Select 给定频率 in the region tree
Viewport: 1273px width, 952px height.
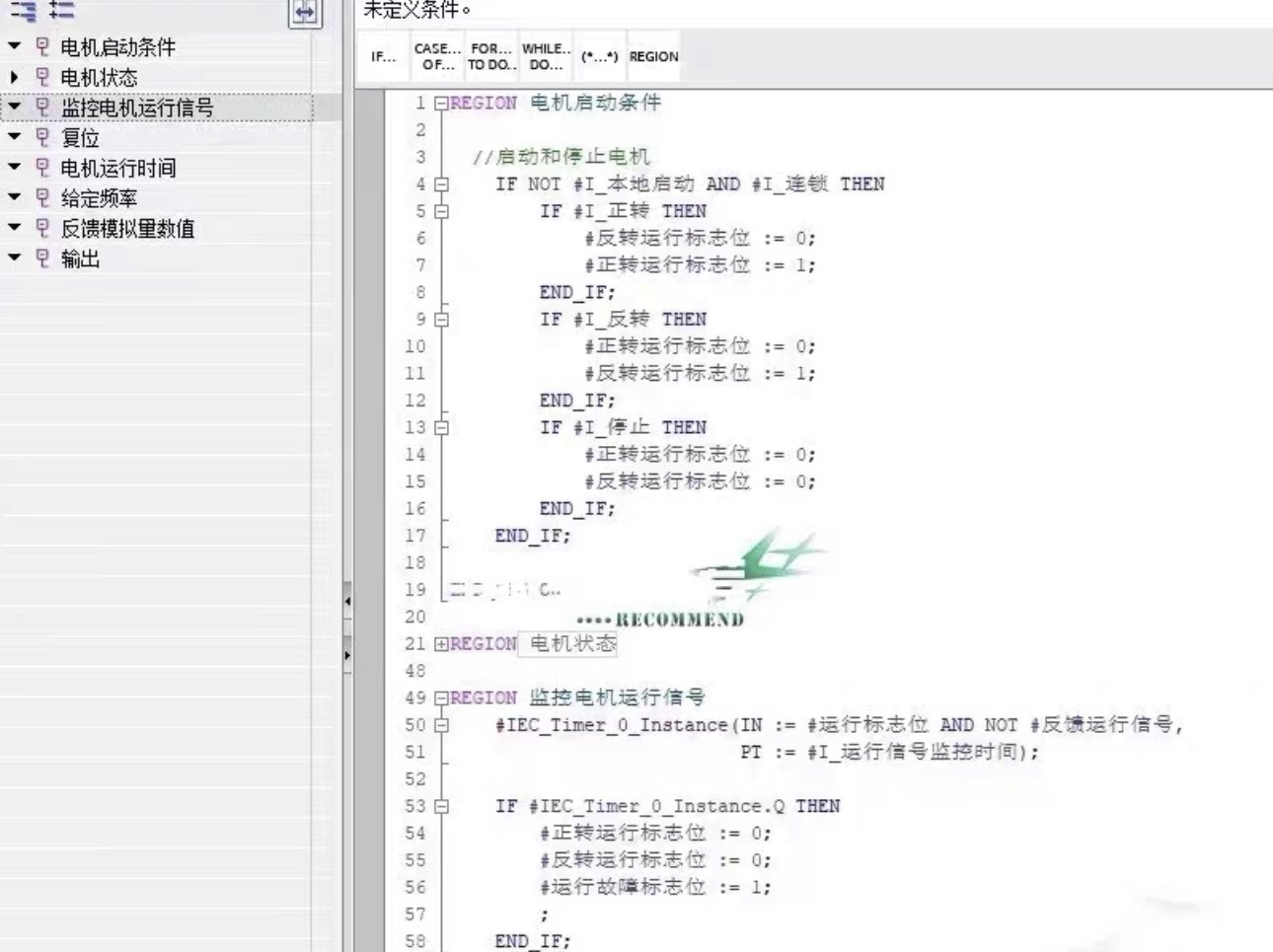[99, 198]
